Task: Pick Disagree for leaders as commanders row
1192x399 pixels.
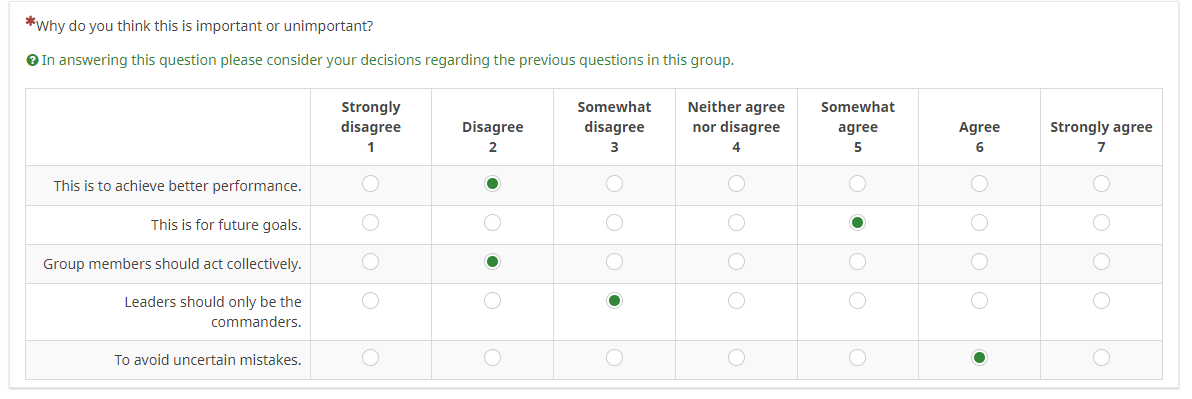Action: click(x=493, y=301)
